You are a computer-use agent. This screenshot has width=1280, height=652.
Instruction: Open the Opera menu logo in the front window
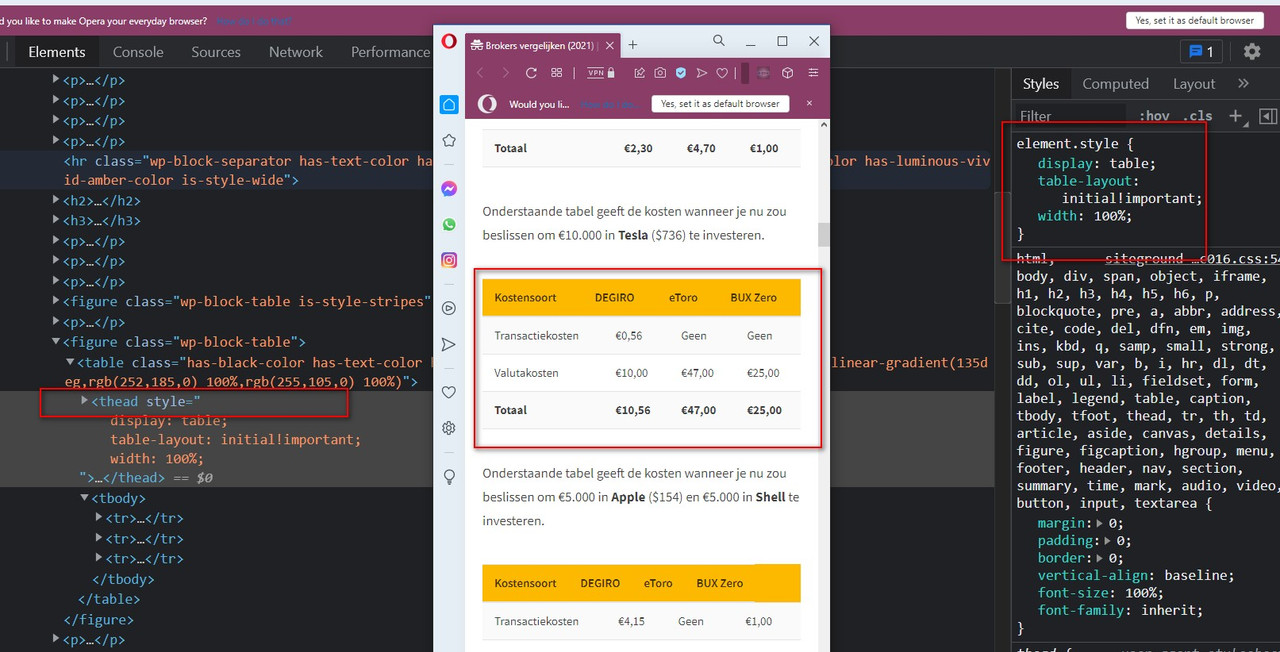point(449,42)
